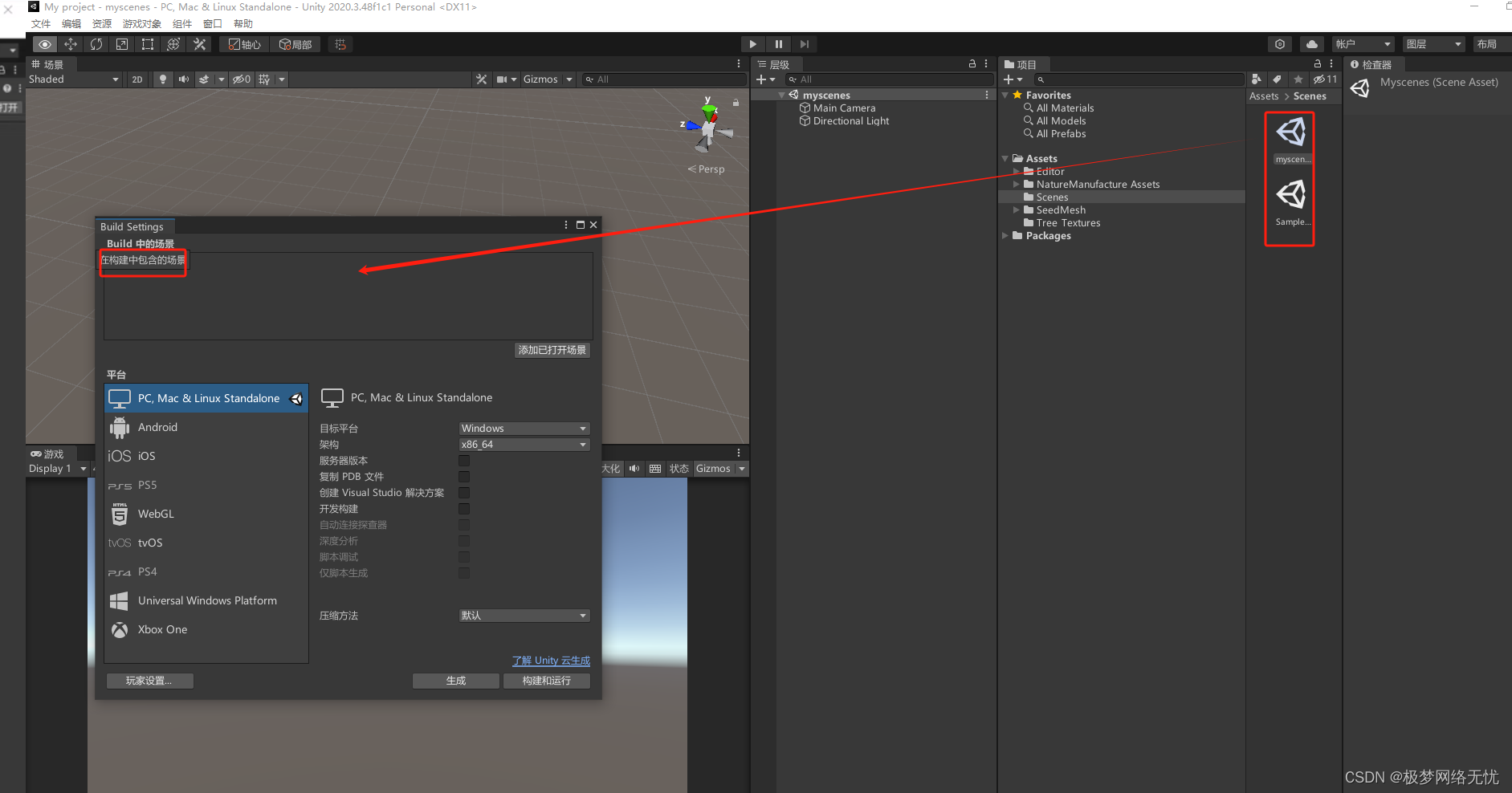Viewport: 1512px width, 793px height.
Task: Open the Shaded draw mode dropdown
Action: (74, 79)
